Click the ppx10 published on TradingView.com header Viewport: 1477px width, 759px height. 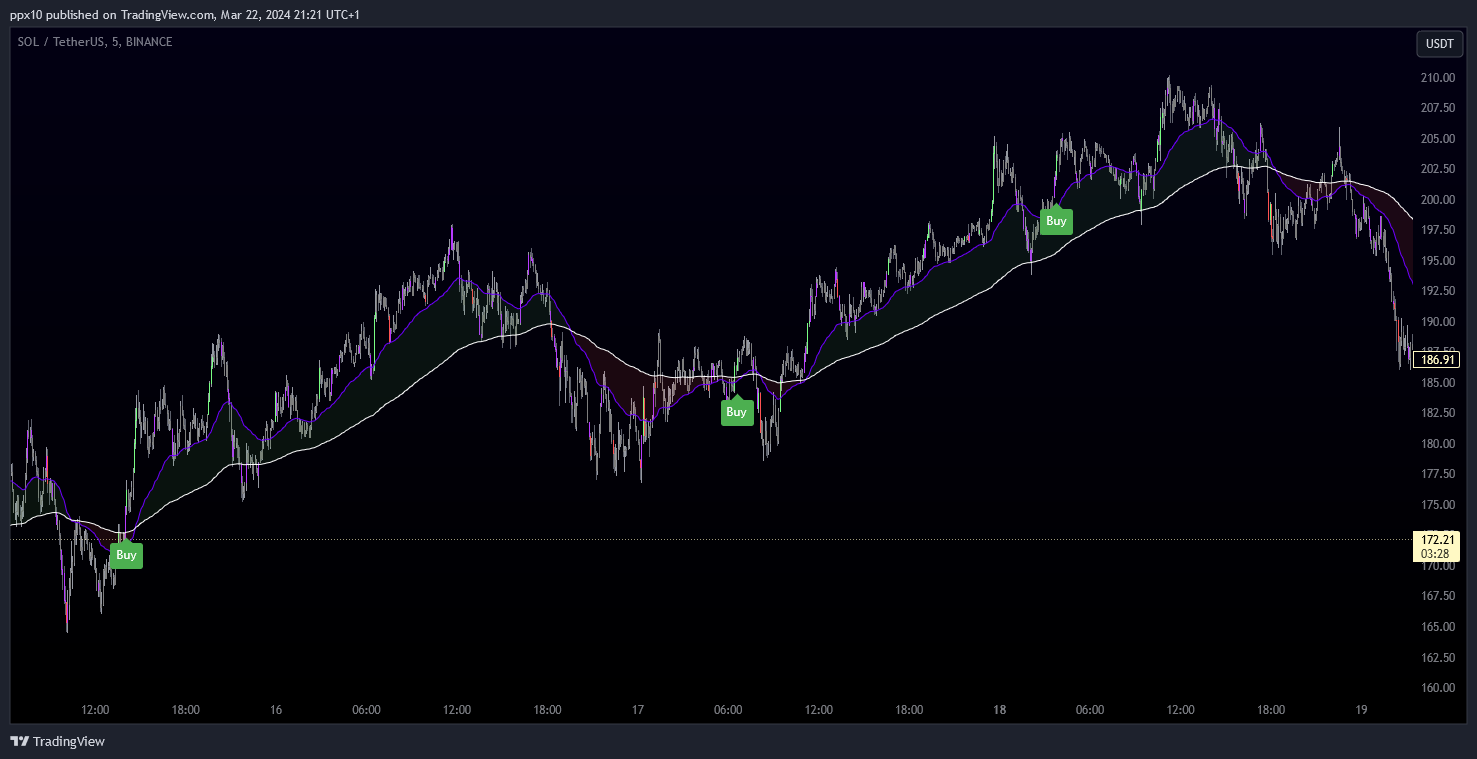[185, 15]
